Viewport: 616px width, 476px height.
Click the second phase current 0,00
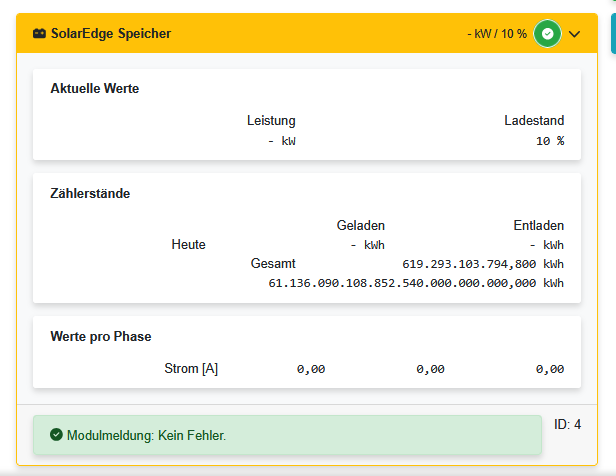coord(430,369)
